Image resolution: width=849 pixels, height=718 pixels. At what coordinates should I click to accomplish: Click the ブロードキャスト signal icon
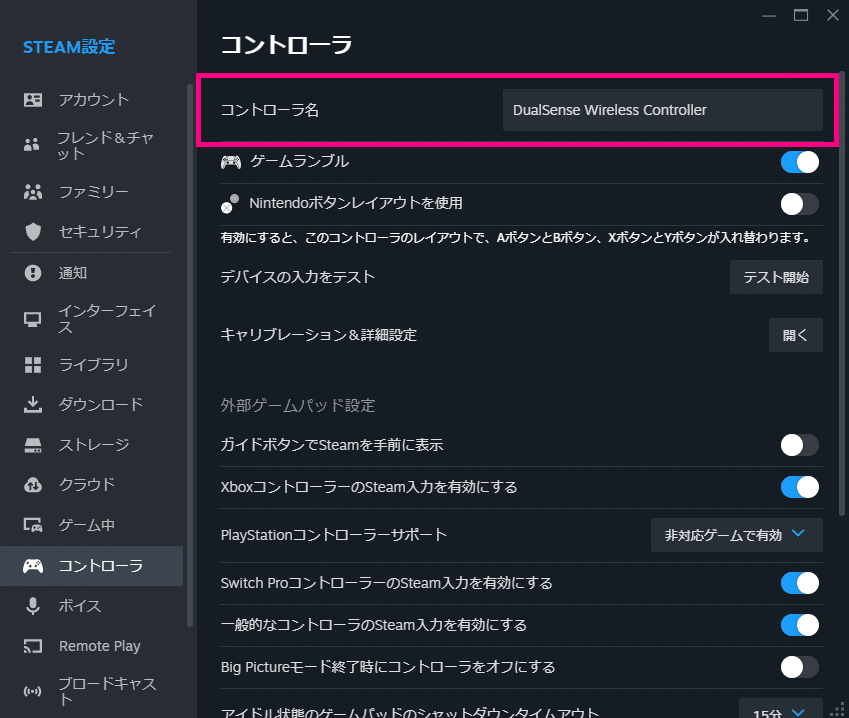32,691
